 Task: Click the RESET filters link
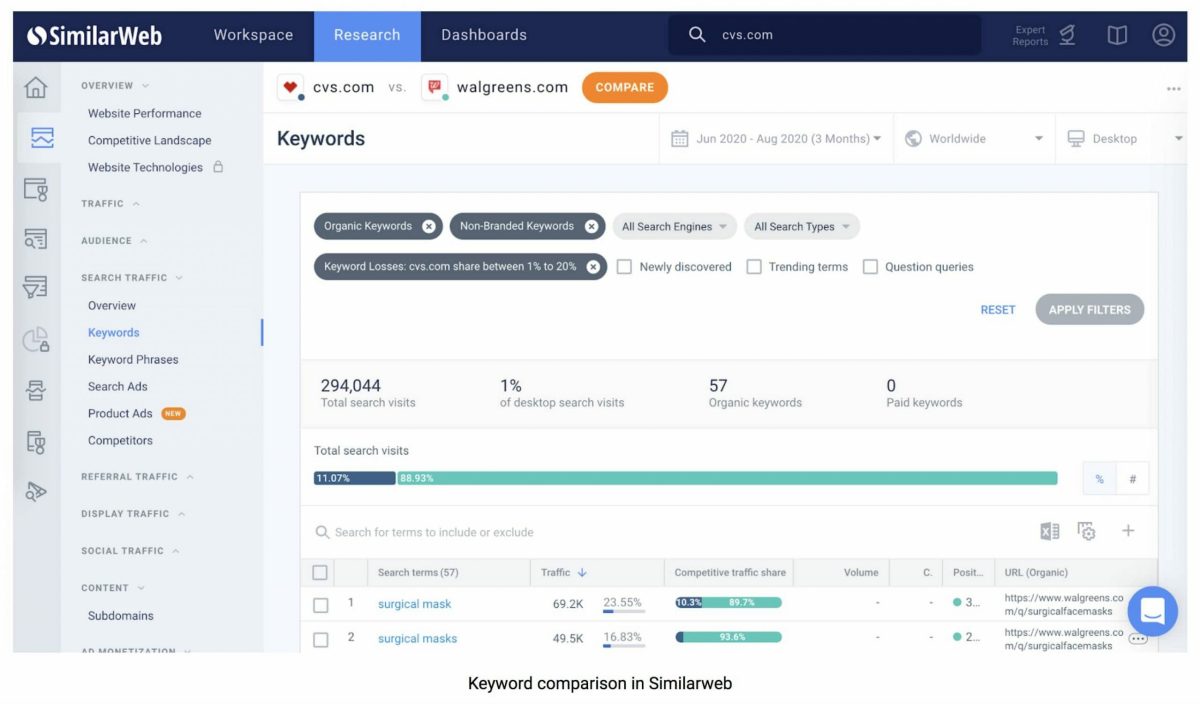[997, 310]
